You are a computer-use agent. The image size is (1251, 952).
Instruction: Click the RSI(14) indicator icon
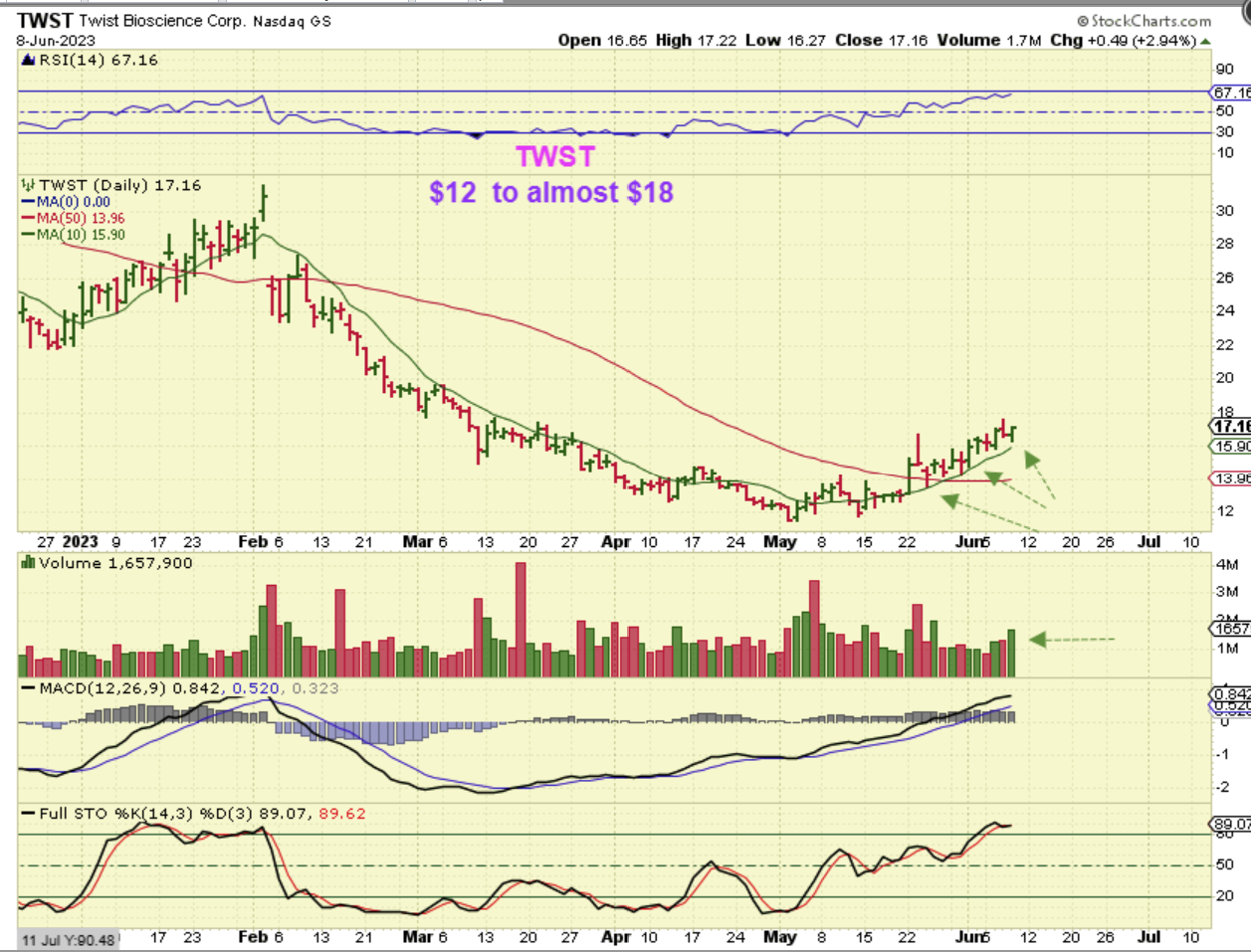tap(28, 60)
